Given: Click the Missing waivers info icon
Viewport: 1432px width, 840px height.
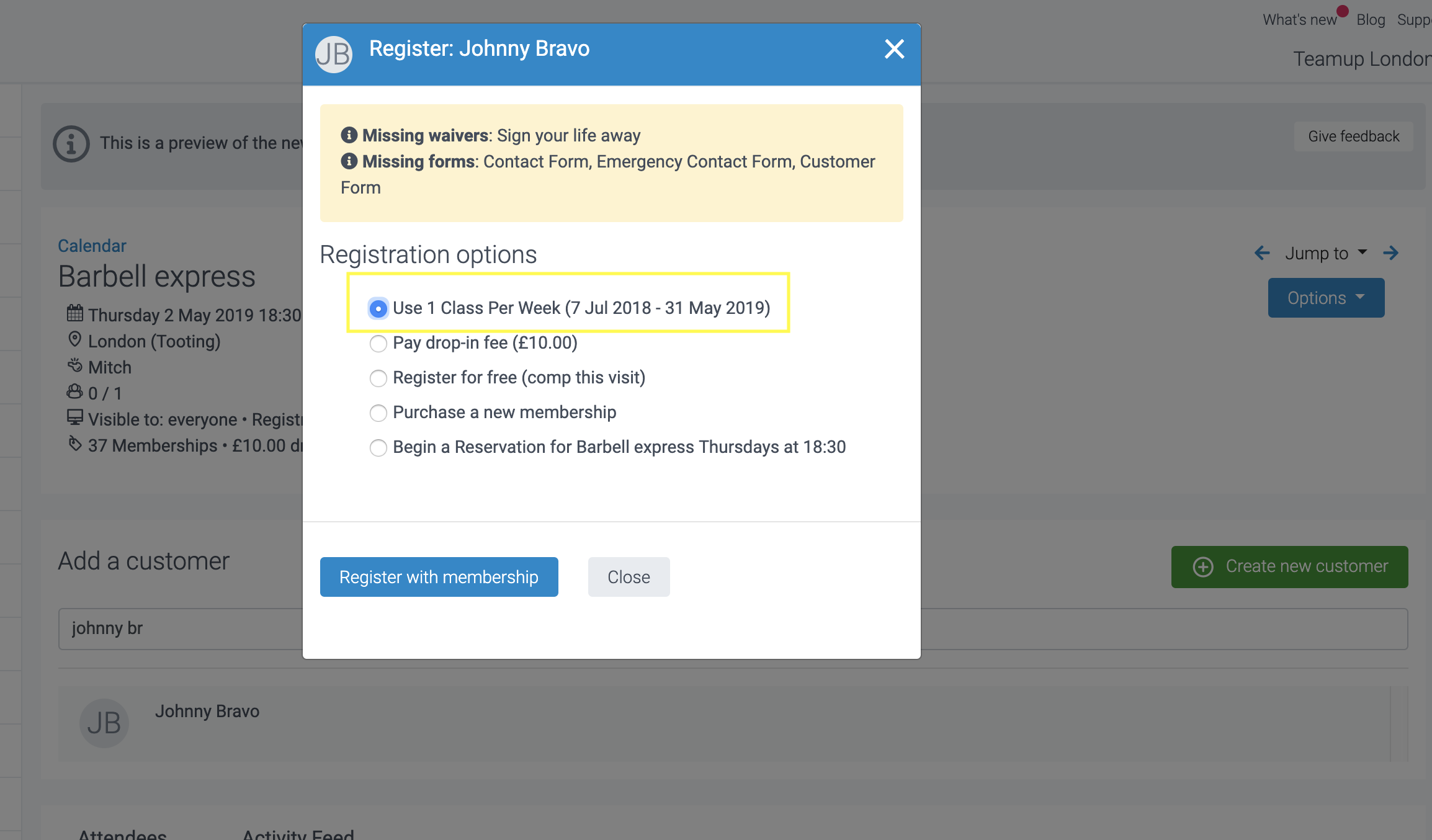Looking at the screenshot, I should click(x=349, y=135).
